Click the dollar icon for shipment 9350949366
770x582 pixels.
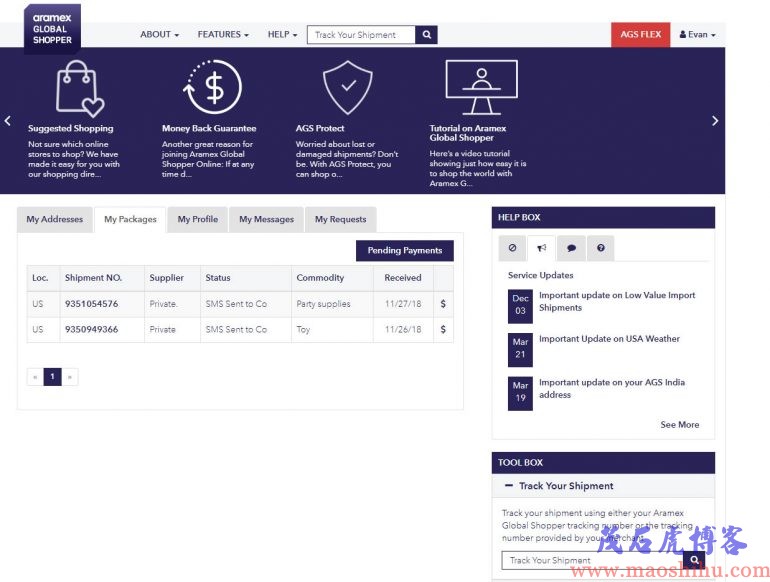pyautogui.click(x=443, y=330)
